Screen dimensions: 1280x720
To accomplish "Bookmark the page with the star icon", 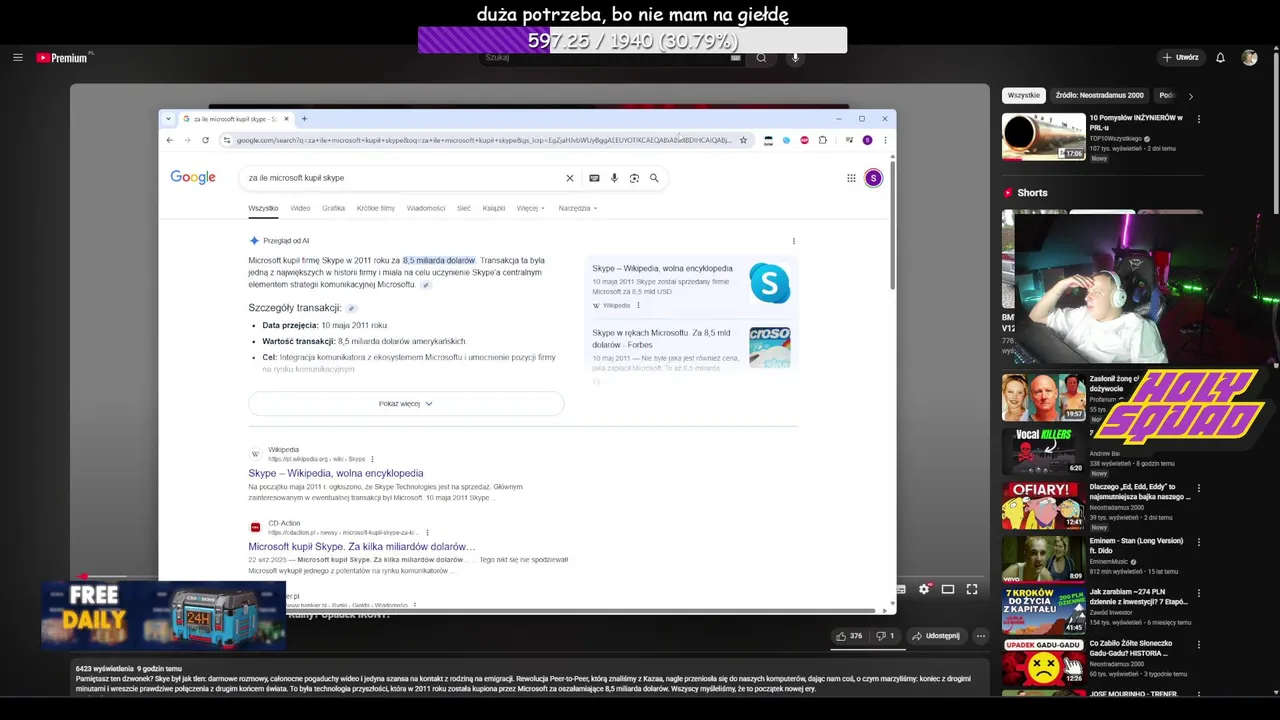I will (x=743, y=140).
